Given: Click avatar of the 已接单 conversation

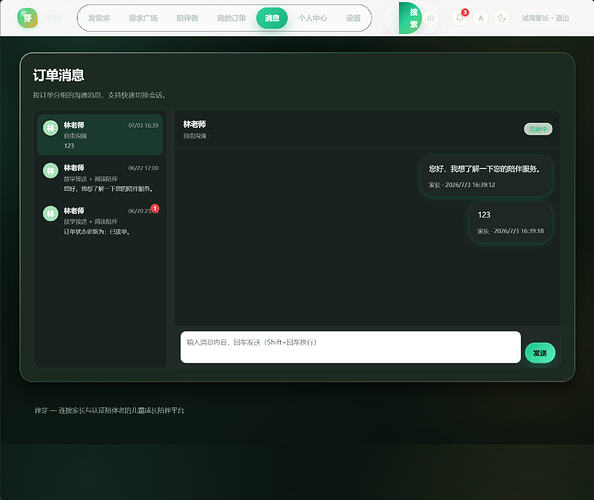Looking at the screenshot, I should [x=50, y=214].
